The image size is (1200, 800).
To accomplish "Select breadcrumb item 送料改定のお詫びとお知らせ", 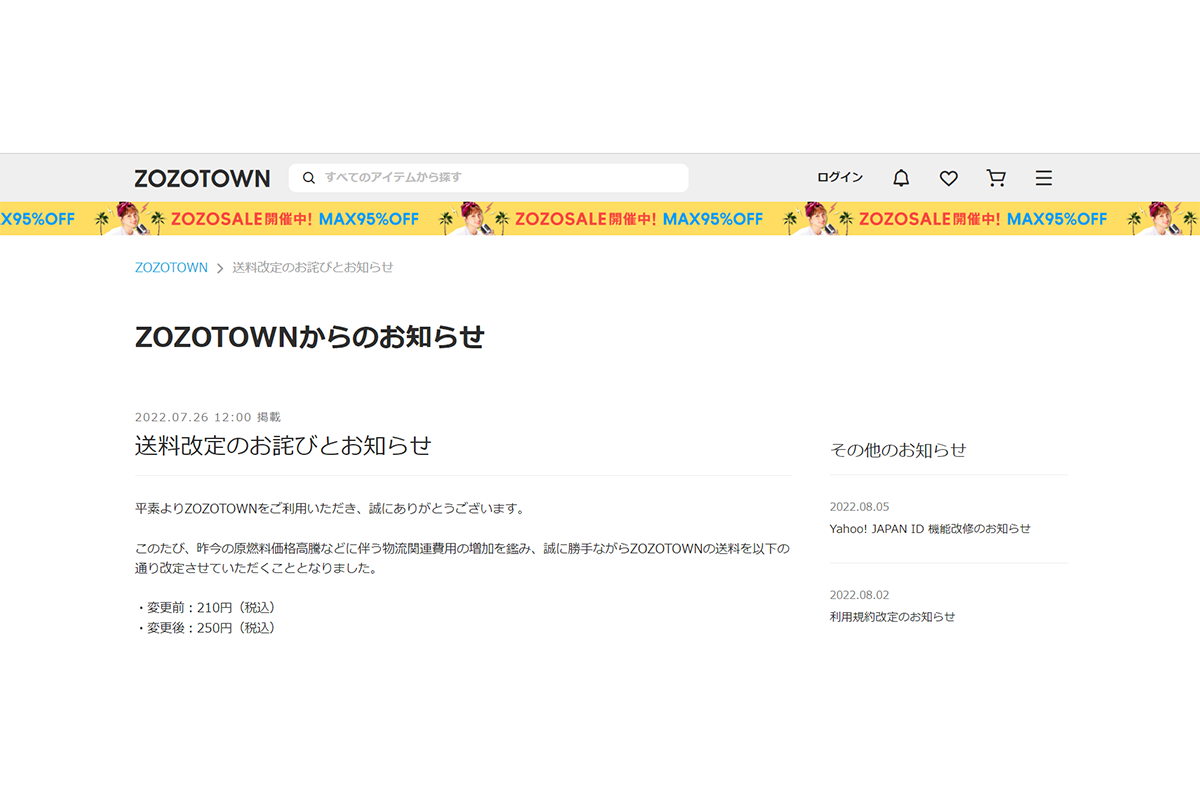I will click(312, 268).
